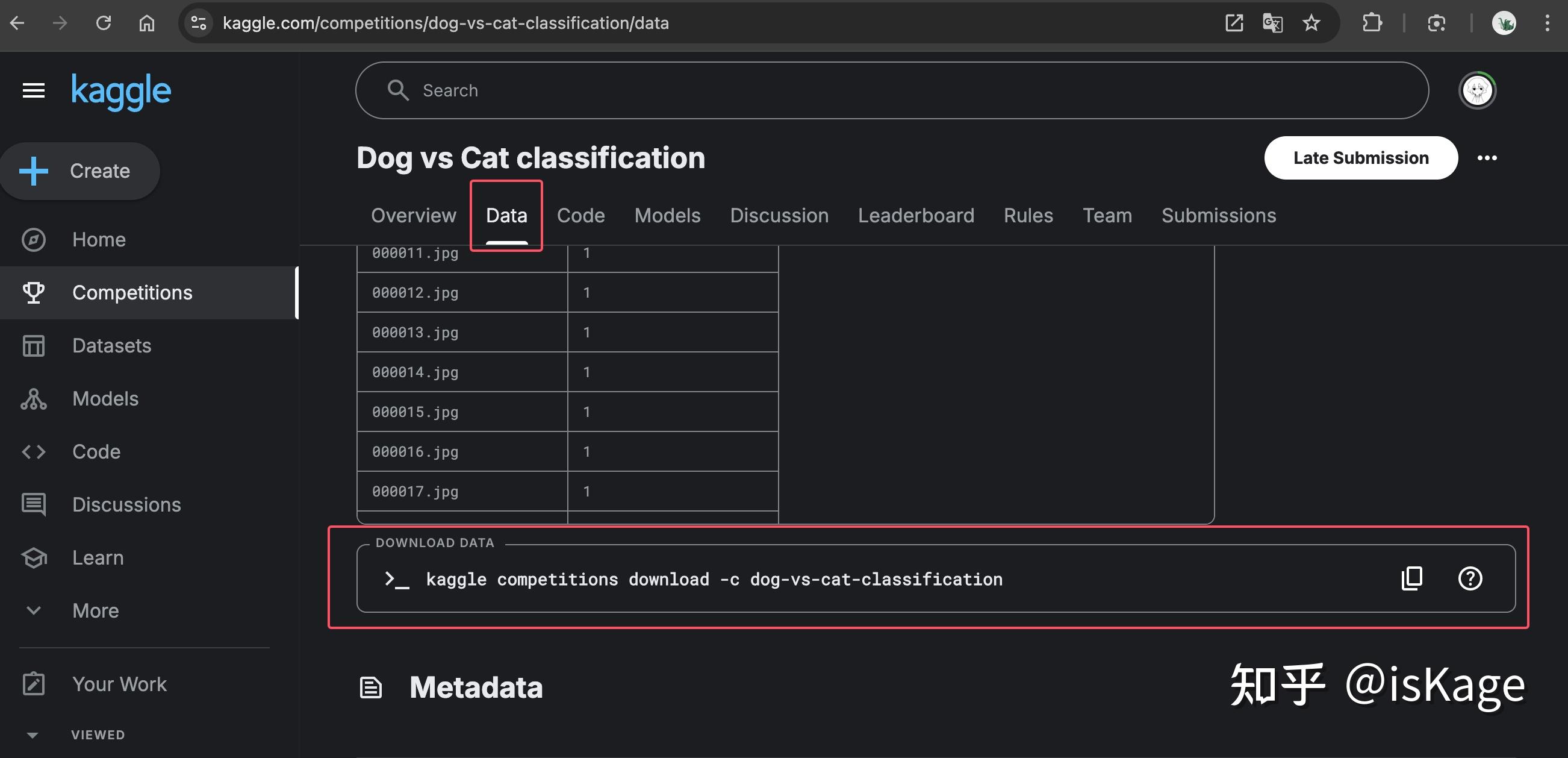Click the Late Submission button

point(1360,158)
